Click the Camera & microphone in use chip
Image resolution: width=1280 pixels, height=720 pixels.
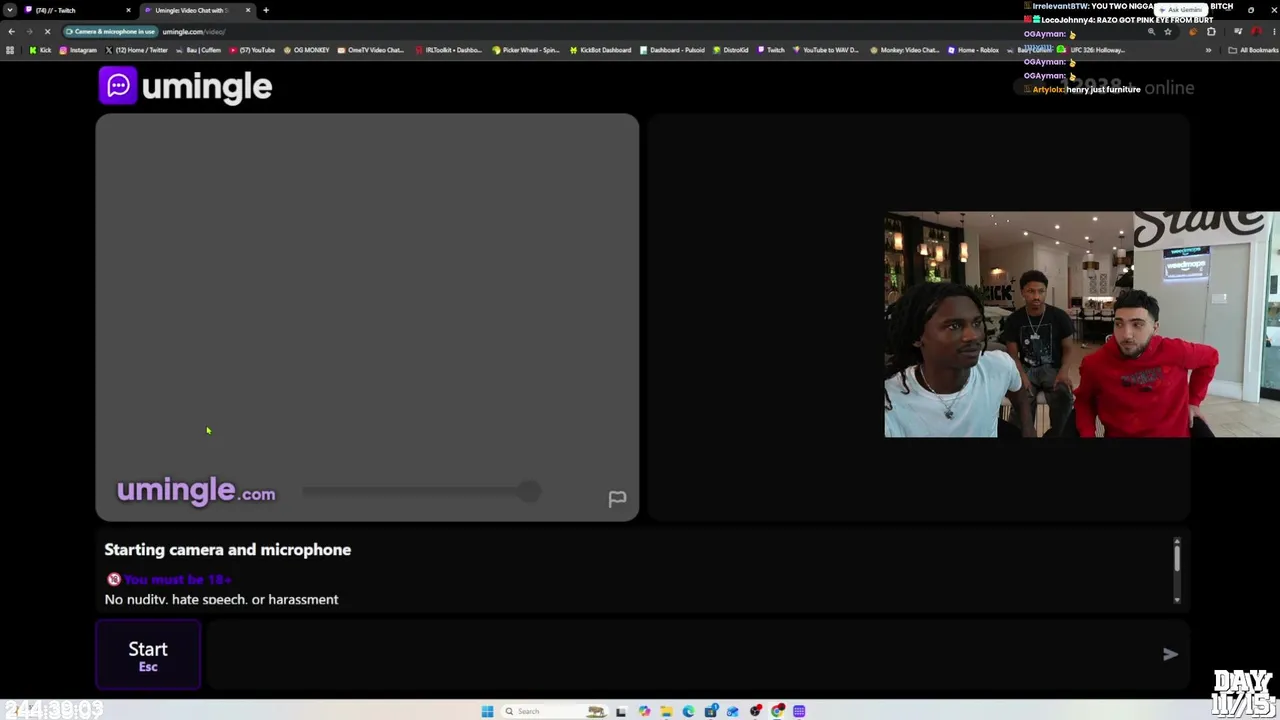(x=110, y=32)
